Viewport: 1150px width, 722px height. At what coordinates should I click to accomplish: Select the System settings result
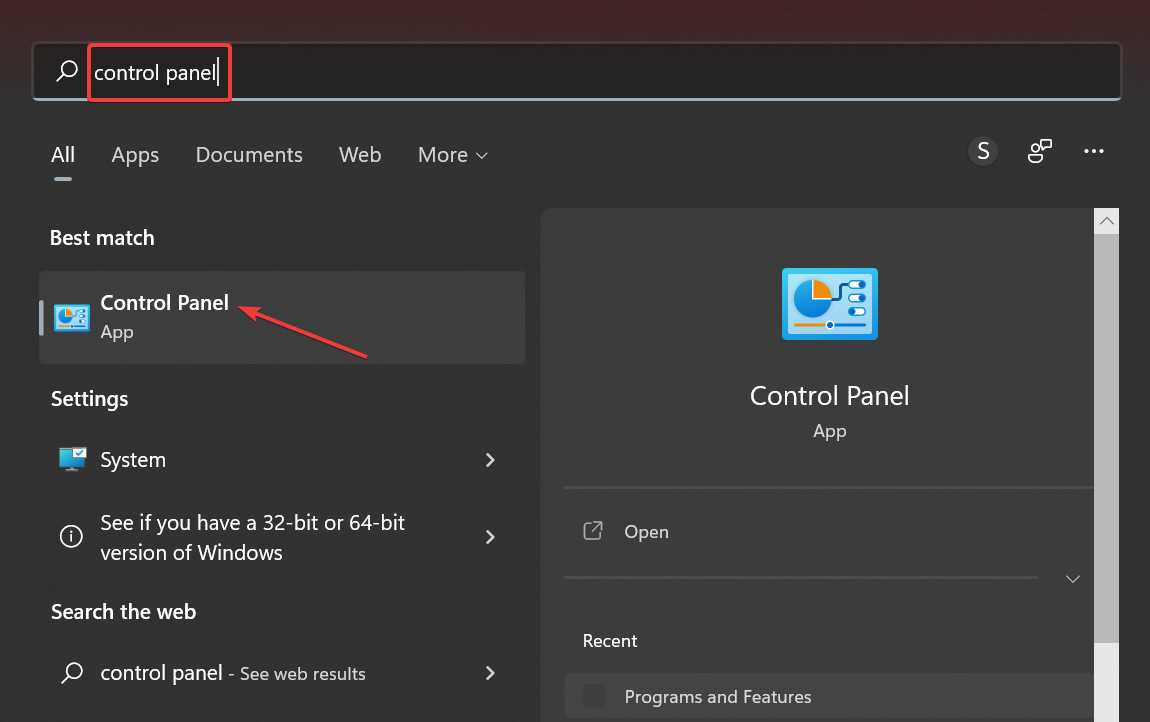(x=282, y=460)
